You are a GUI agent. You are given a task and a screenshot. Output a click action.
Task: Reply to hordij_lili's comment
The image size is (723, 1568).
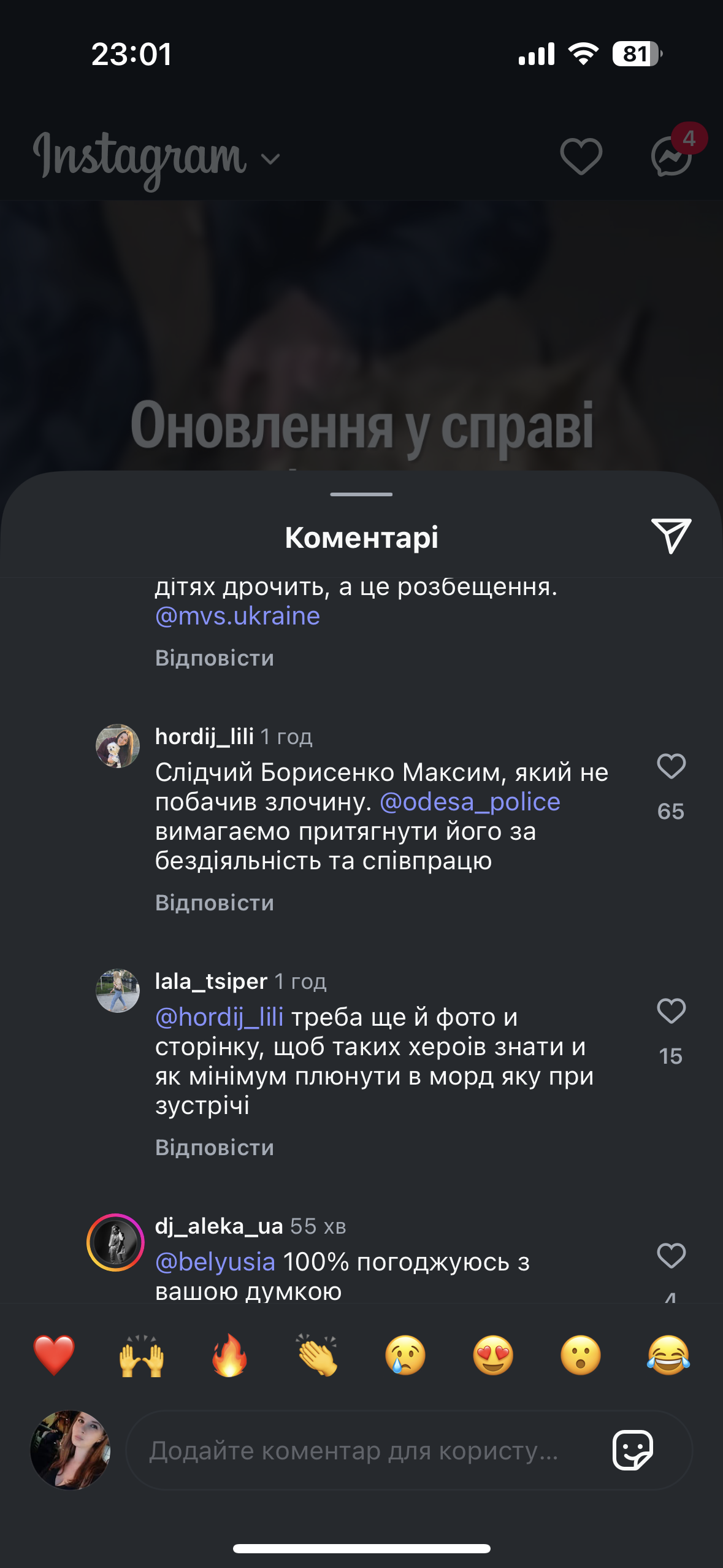(215, 903)
